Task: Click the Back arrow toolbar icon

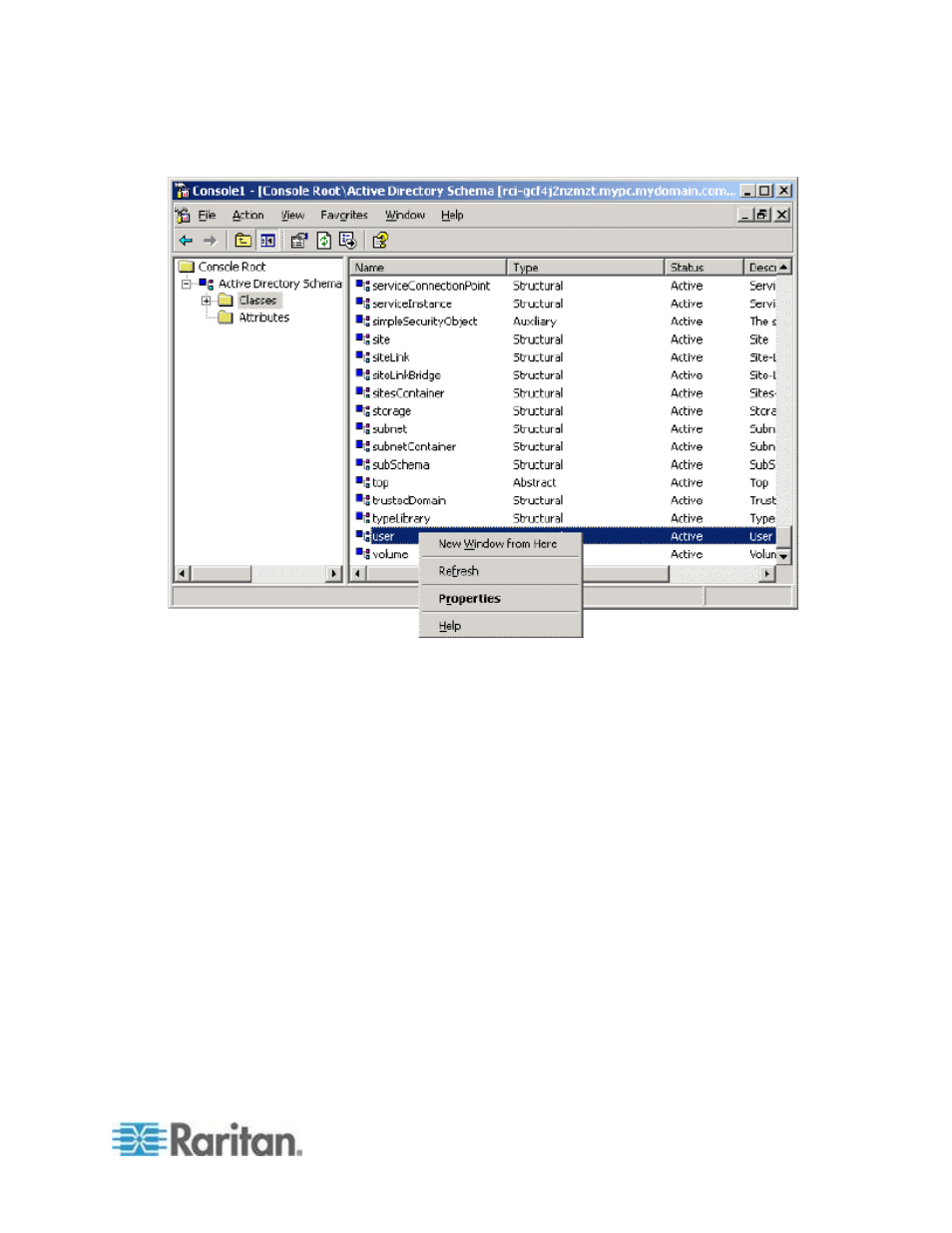Action: tap(186, 241)
